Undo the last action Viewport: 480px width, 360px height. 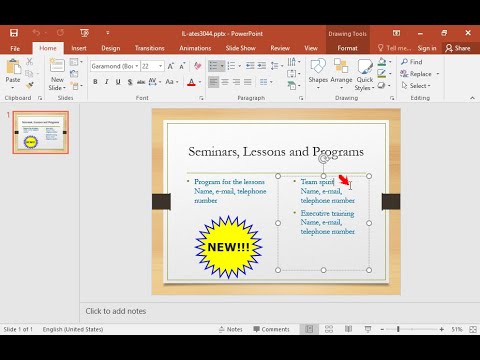click(x=36, y=33)
